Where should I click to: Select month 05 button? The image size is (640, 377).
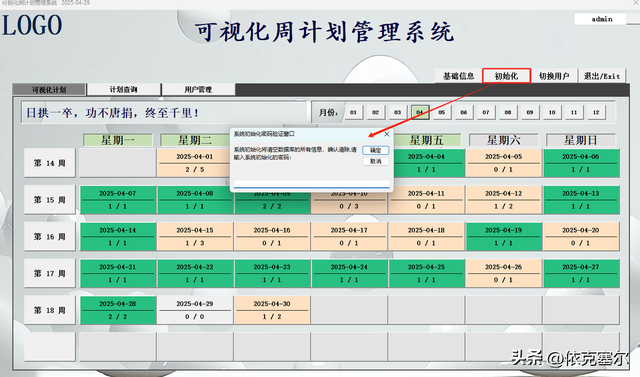[442, 112]
